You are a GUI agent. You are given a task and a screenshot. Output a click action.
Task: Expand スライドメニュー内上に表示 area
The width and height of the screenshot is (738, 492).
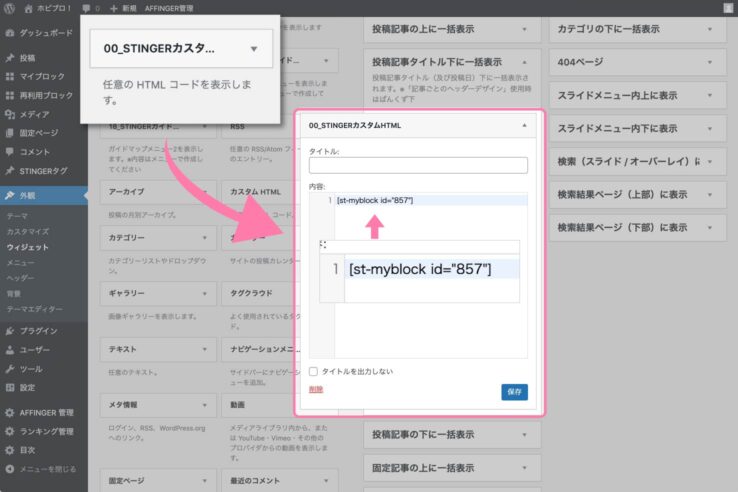pos(710,96)
